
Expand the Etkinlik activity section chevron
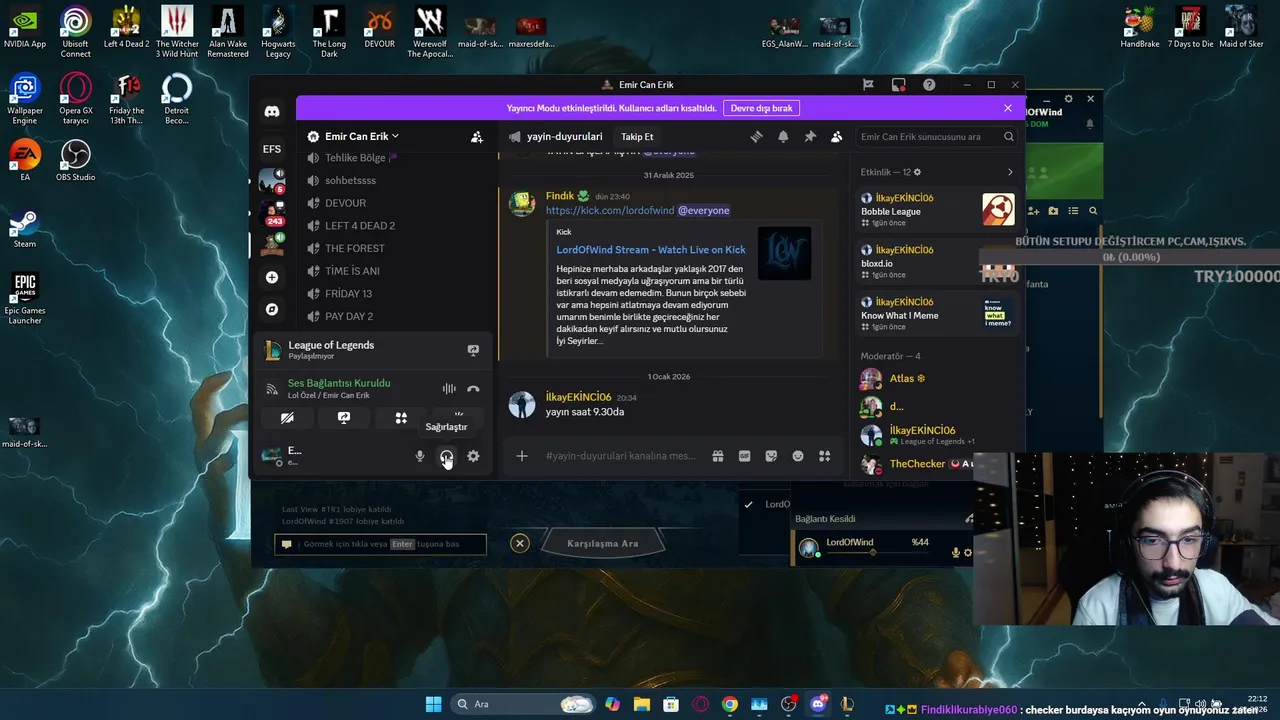point(1010,172)
